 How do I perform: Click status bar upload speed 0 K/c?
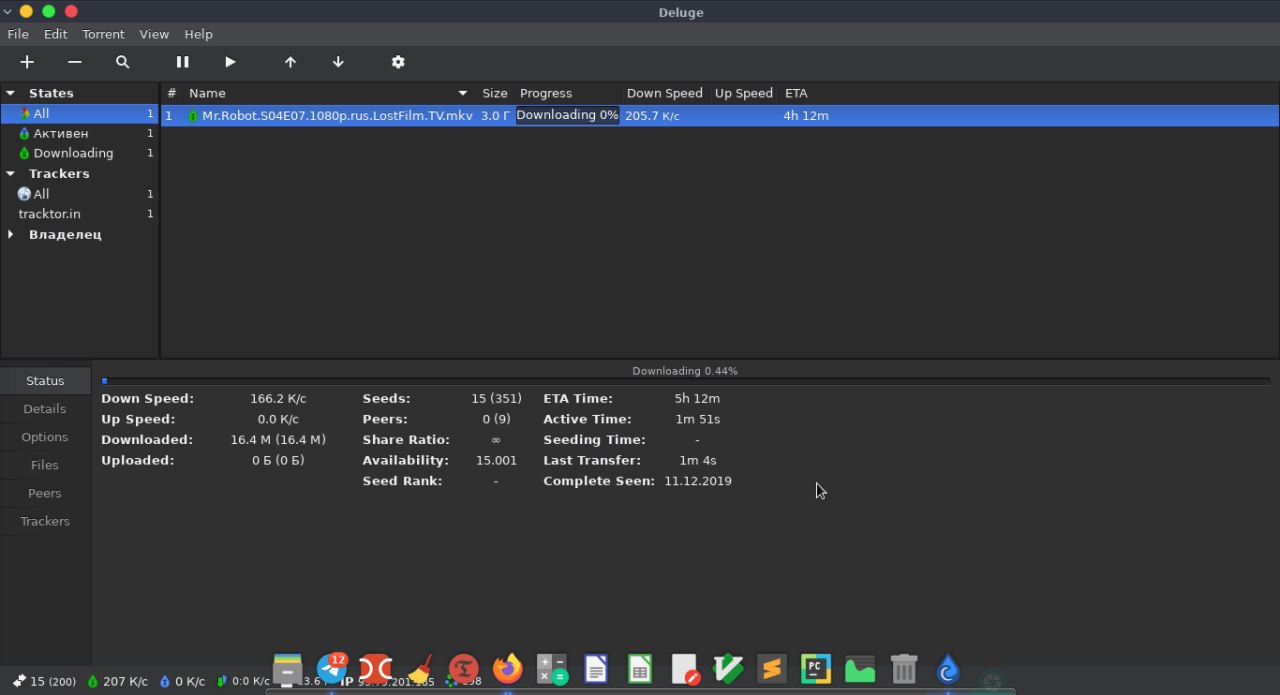pyautogui.click(x=182, y=682)
